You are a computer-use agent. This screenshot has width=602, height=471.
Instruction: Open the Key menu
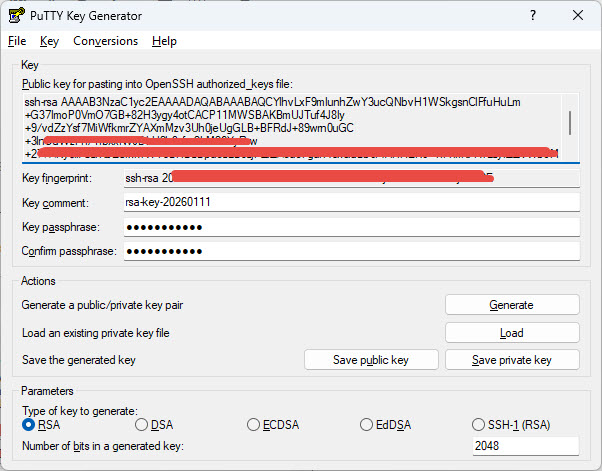(50, 41)
